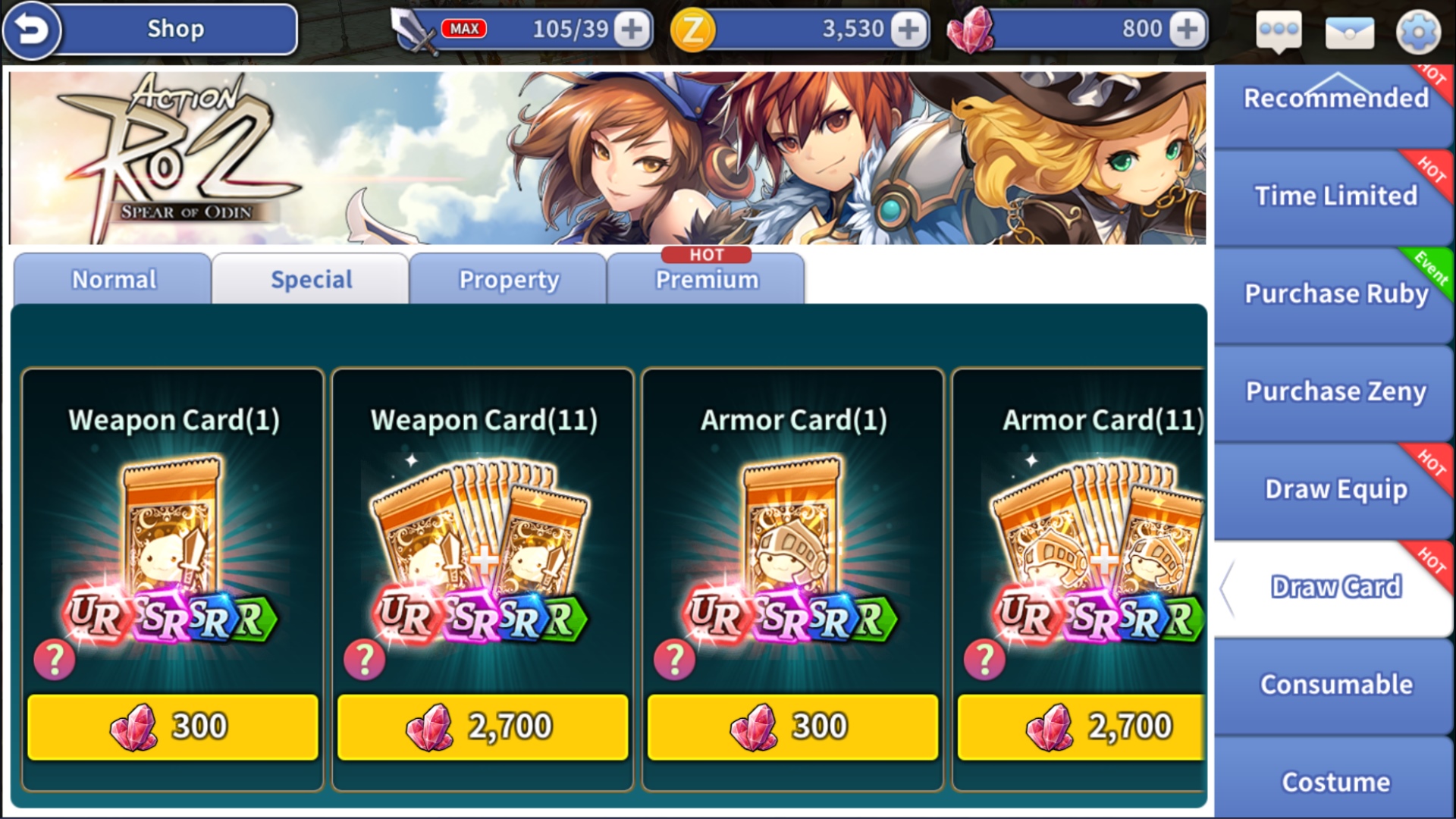The image size is (1456, 819).
Task: Open the Premium tab
Action: point(706,279)
